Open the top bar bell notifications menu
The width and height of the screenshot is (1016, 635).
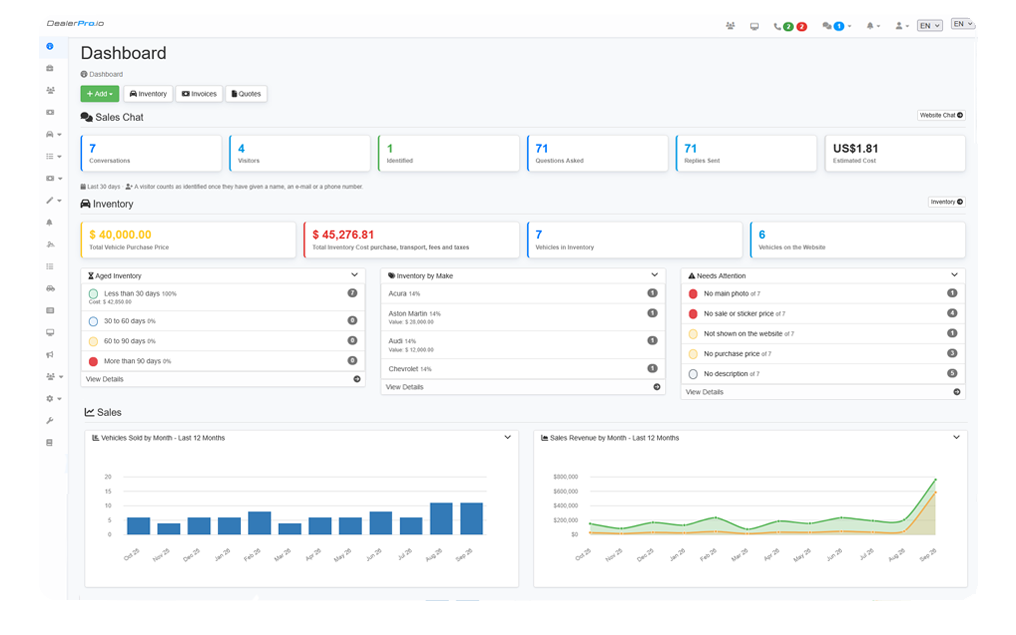[873, 26]
